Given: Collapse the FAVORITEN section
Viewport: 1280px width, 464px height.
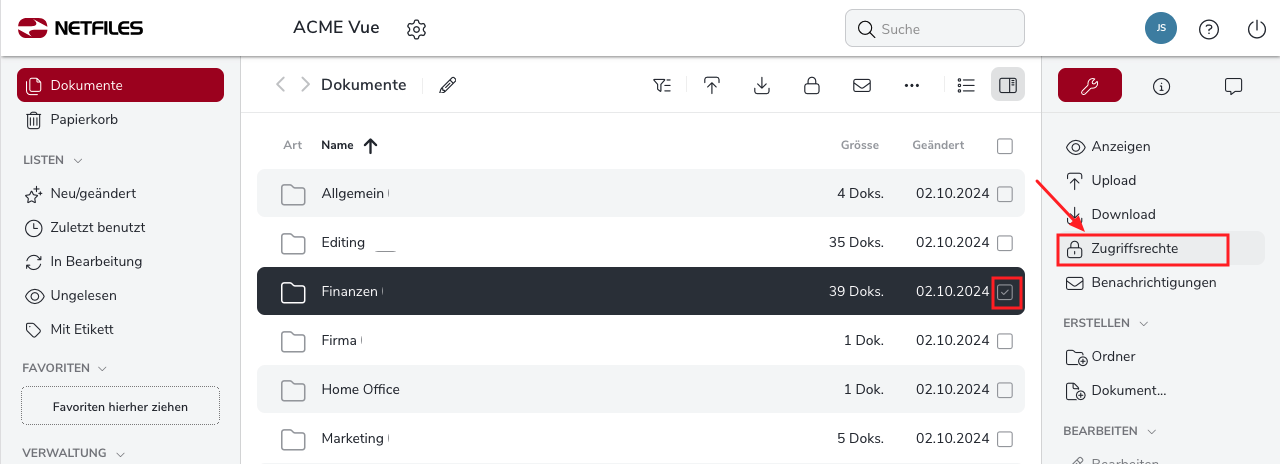Looking at the screenshot, I should [x=102, y=368].
